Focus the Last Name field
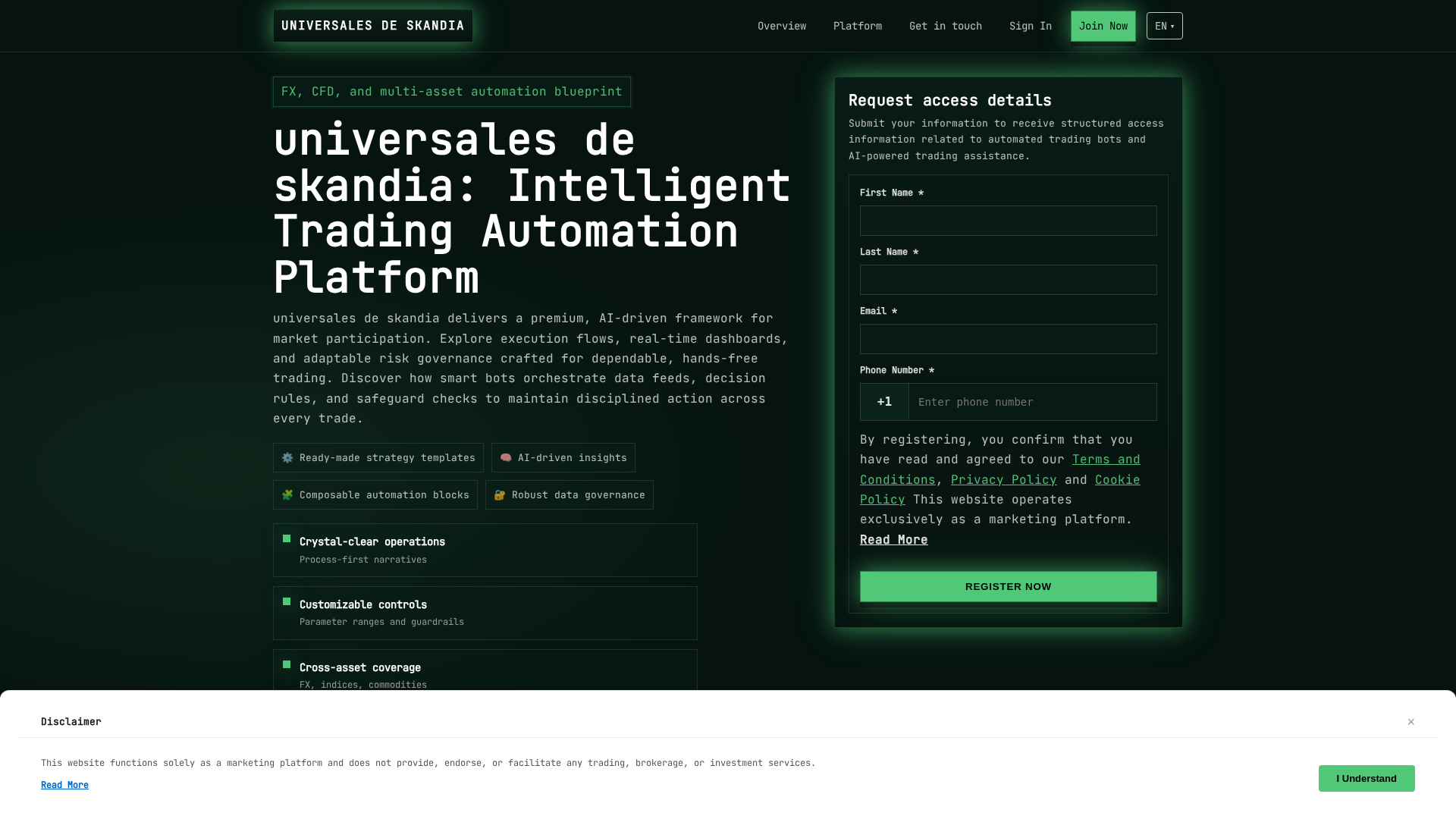This screenshot has width=1456, height=819. [x=1008, y=280]
